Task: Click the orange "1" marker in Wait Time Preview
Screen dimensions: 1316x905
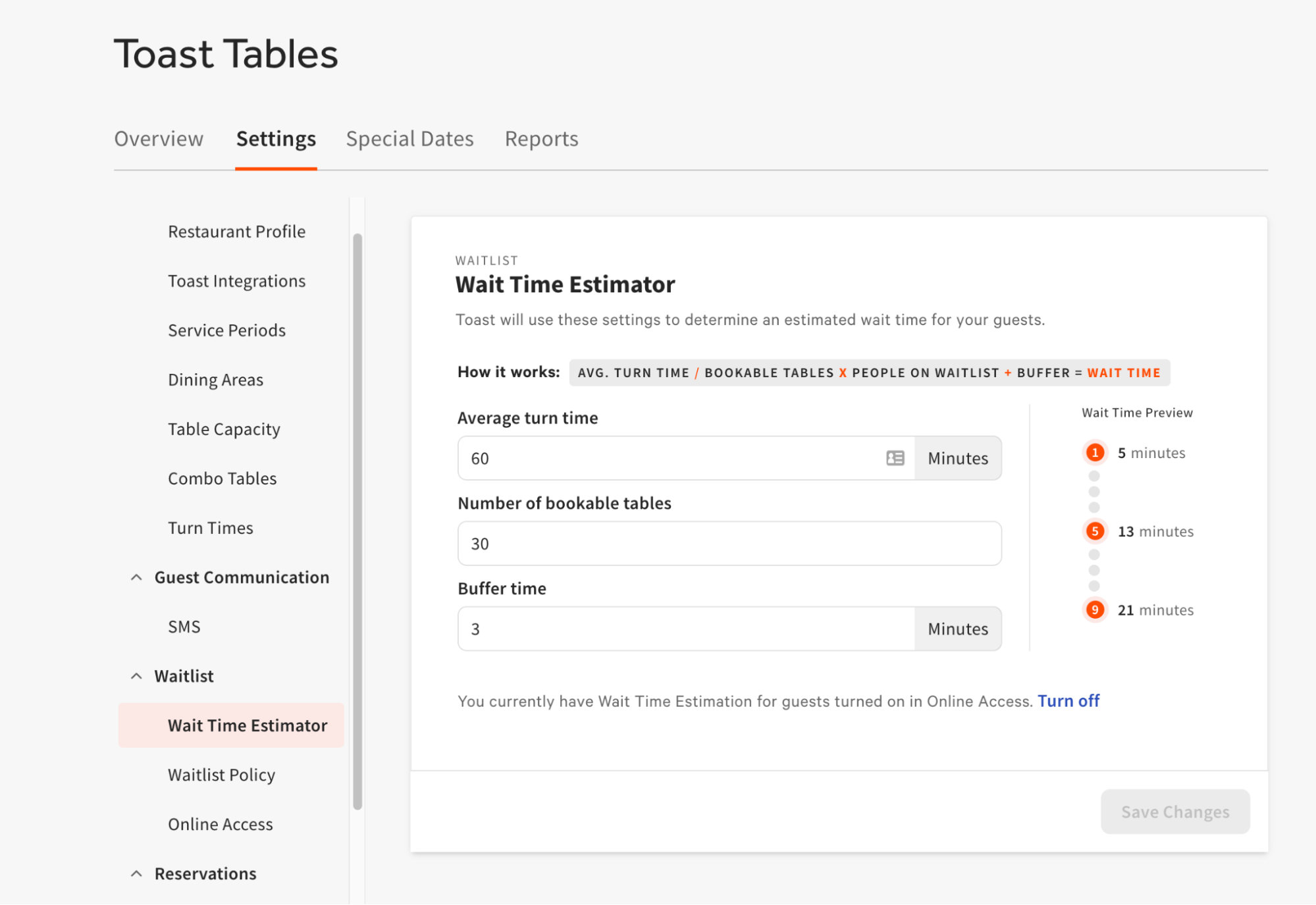Action: click(1095, 452)
